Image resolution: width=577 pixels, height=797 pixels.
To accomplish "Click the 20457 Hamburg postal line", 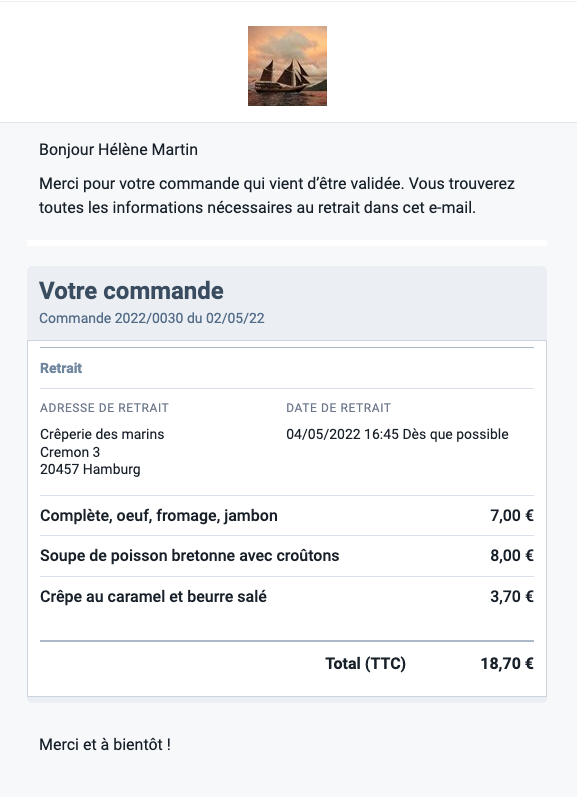I will (90, 469).
